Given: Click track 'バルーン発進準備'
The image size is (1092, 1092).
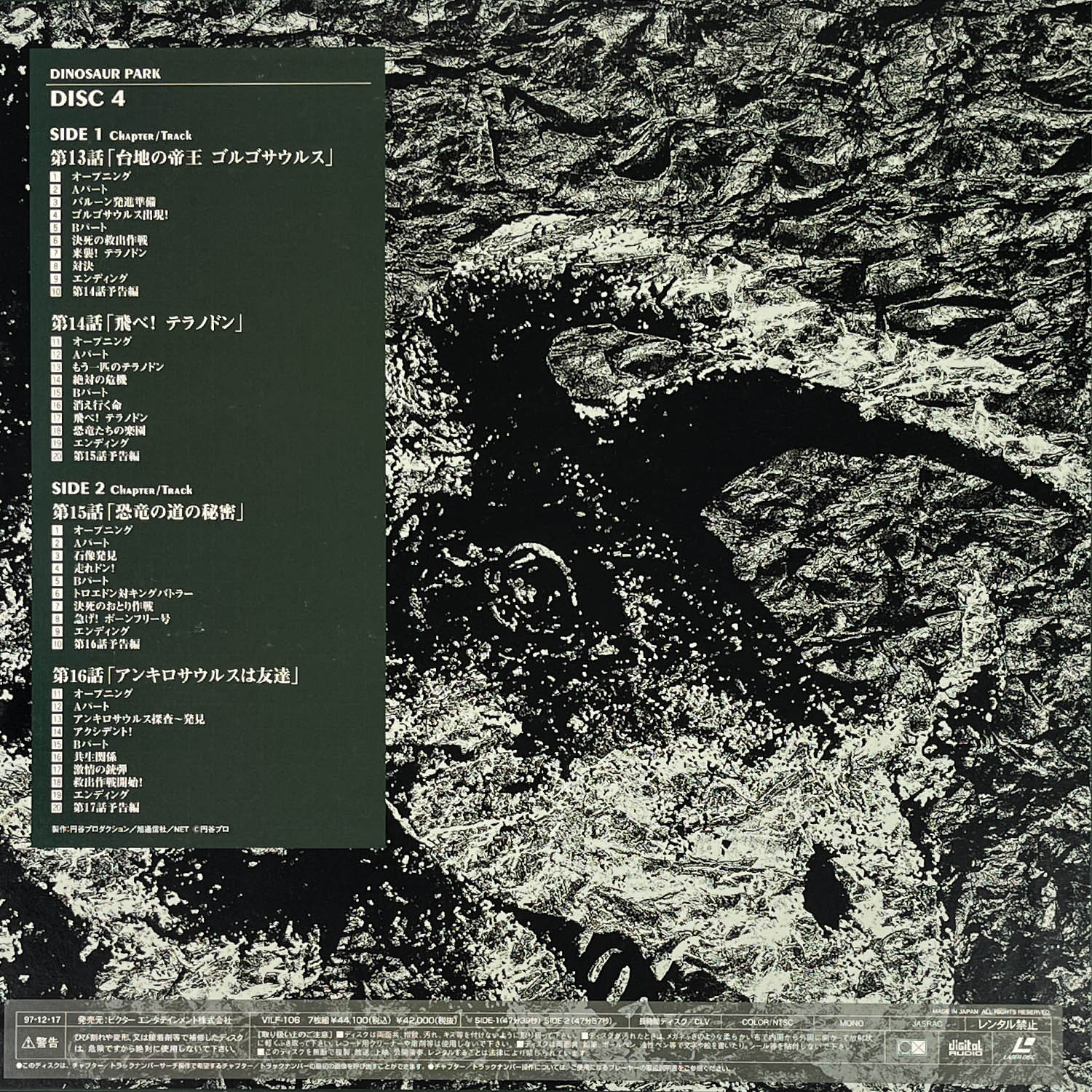Looking at the screenshot, I should 114,202.
